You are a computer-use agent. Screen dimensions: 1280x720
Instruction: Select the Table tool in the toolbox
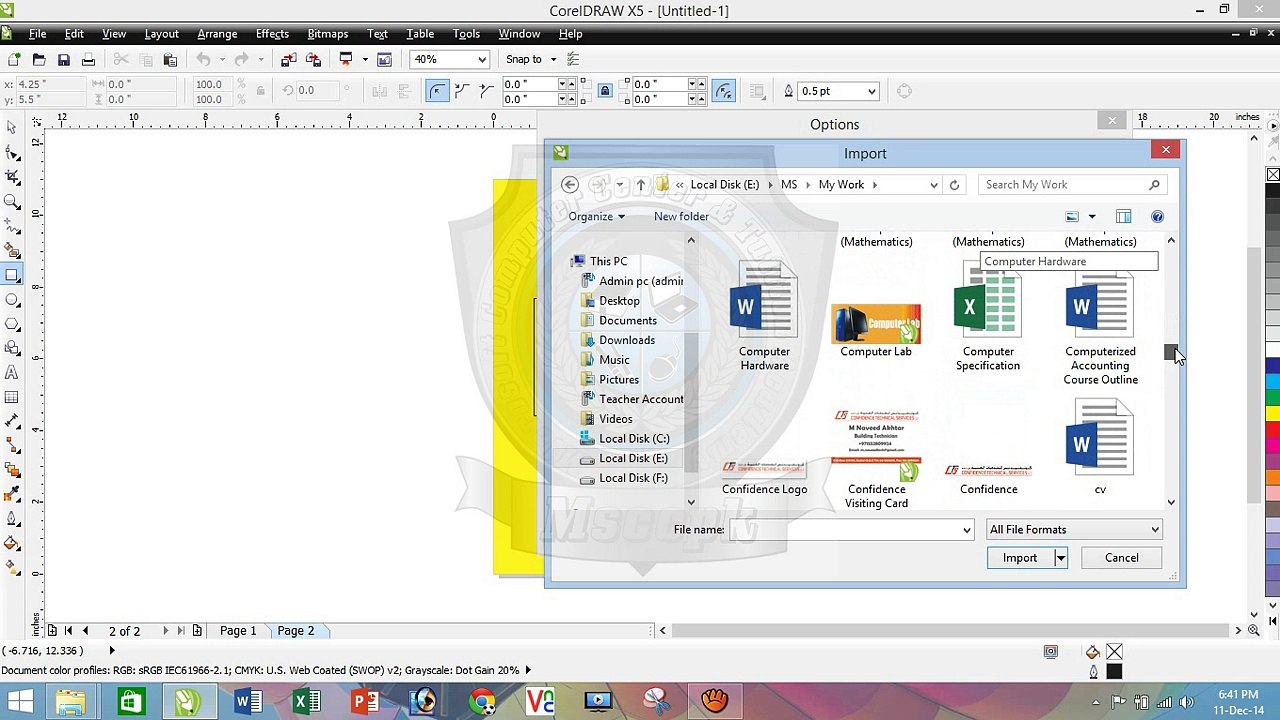pyautogui.click(x=12, y=398)
